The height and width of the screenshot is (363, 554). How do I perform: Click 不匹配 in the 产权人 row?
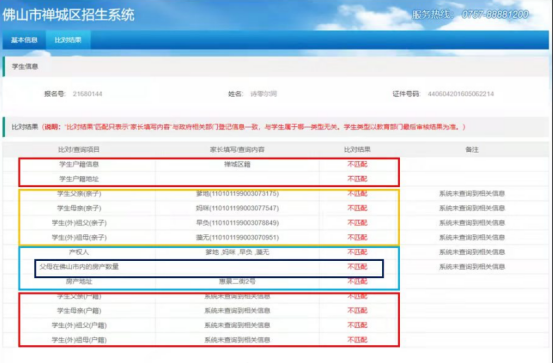(357, 252)
